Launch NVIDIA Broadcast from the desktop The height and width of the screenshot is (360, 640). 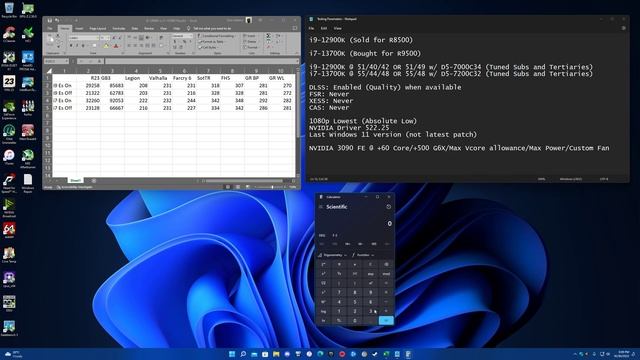pyautogui.click(x=9, y=207)
